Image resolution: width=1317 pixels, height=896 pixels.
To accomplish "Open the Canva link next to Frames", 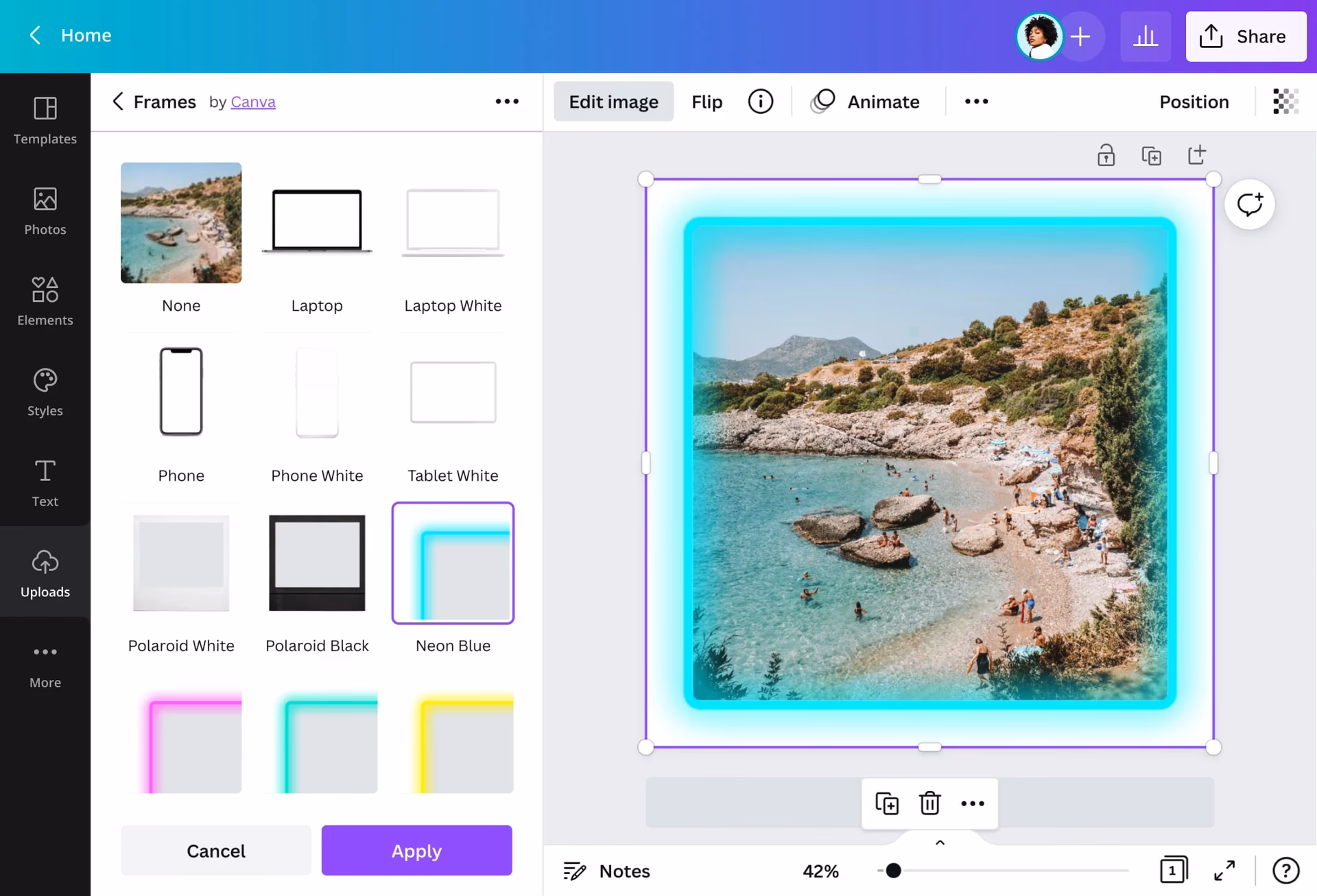I will pos(252,102).
